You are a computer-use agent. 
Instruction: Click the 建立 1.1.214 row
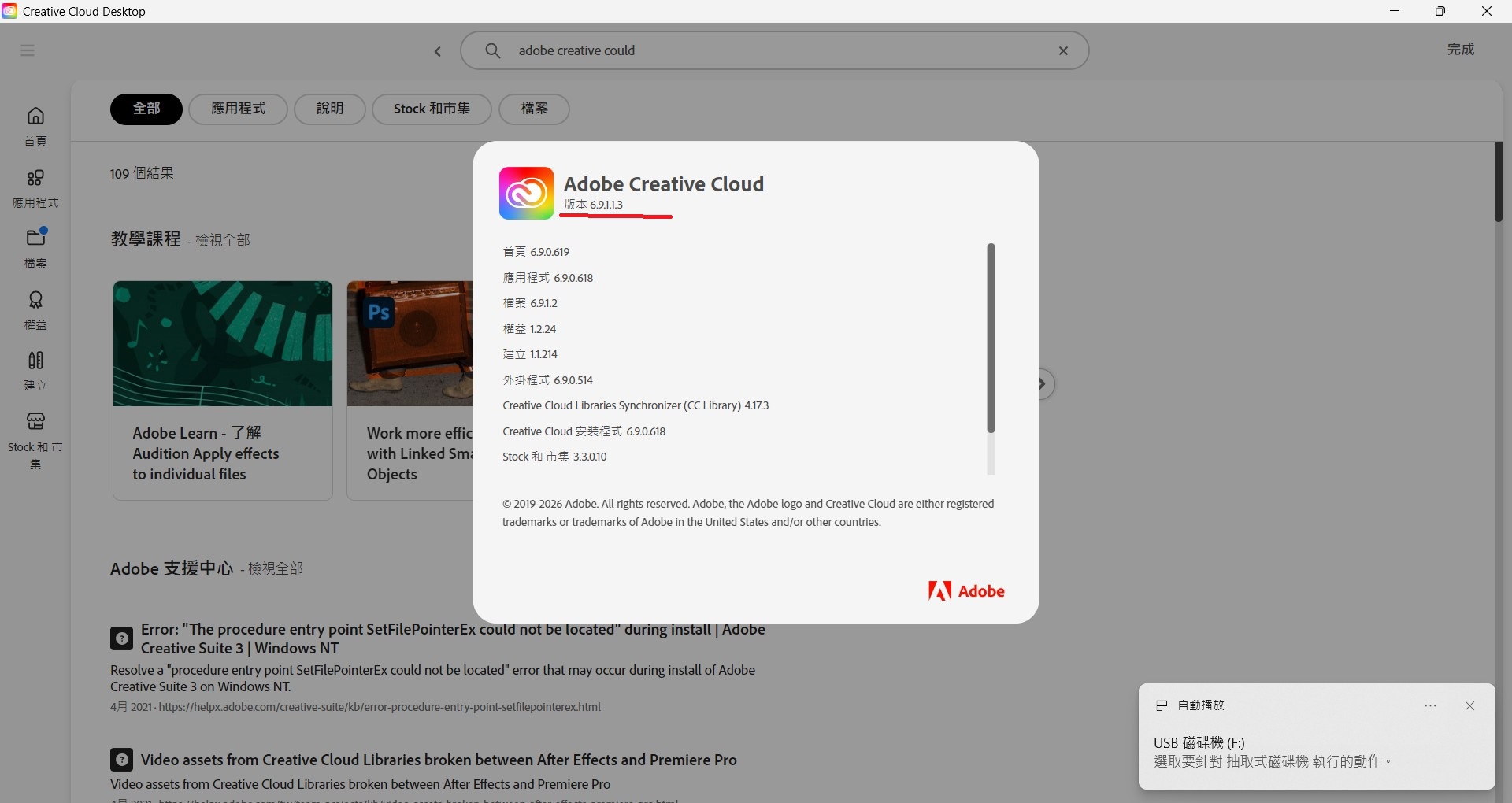[530, 354]
